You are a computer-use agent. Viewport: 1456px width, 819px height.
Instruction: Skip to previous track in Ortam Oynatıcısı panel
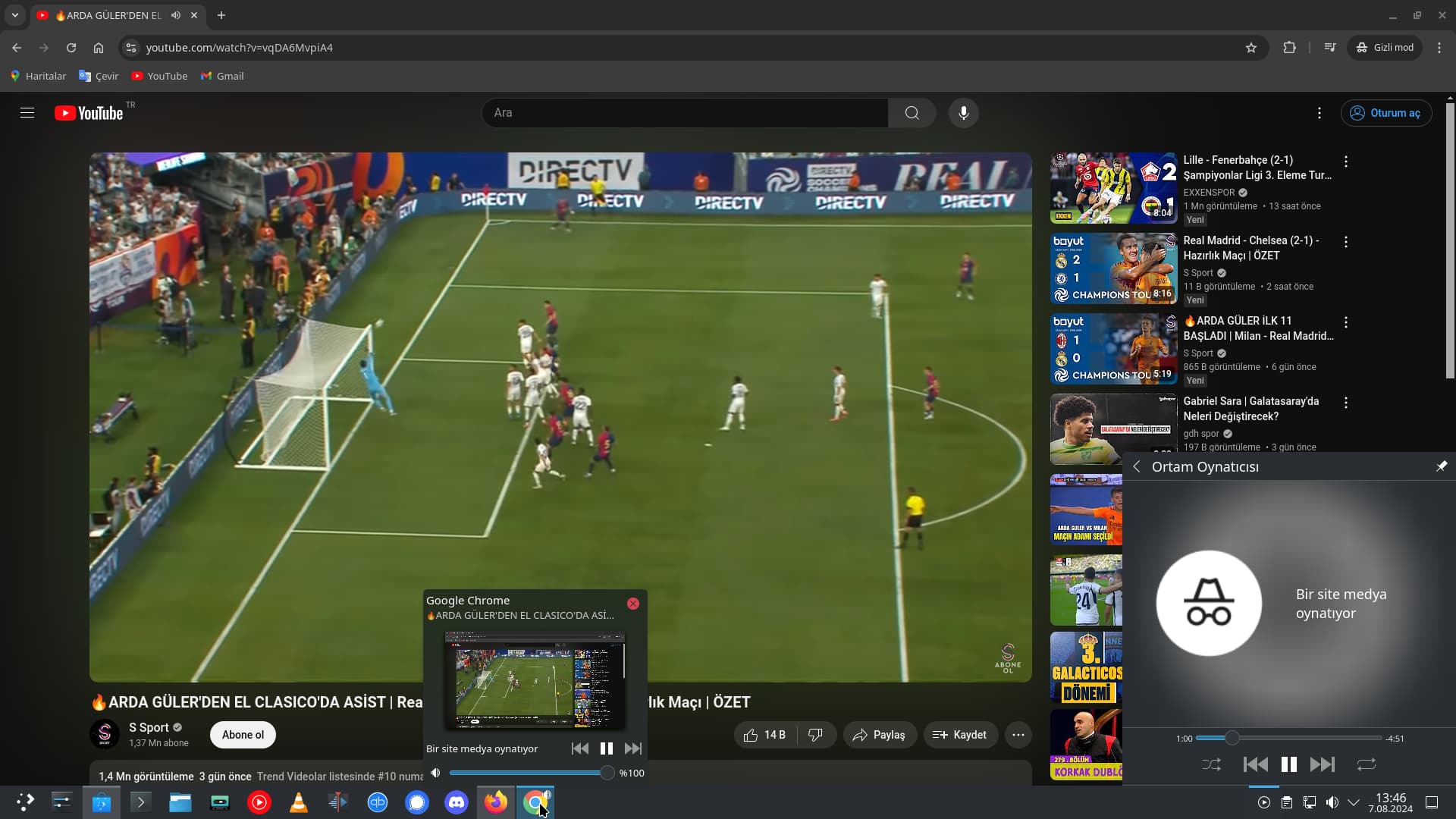(x=1256, y=764)
